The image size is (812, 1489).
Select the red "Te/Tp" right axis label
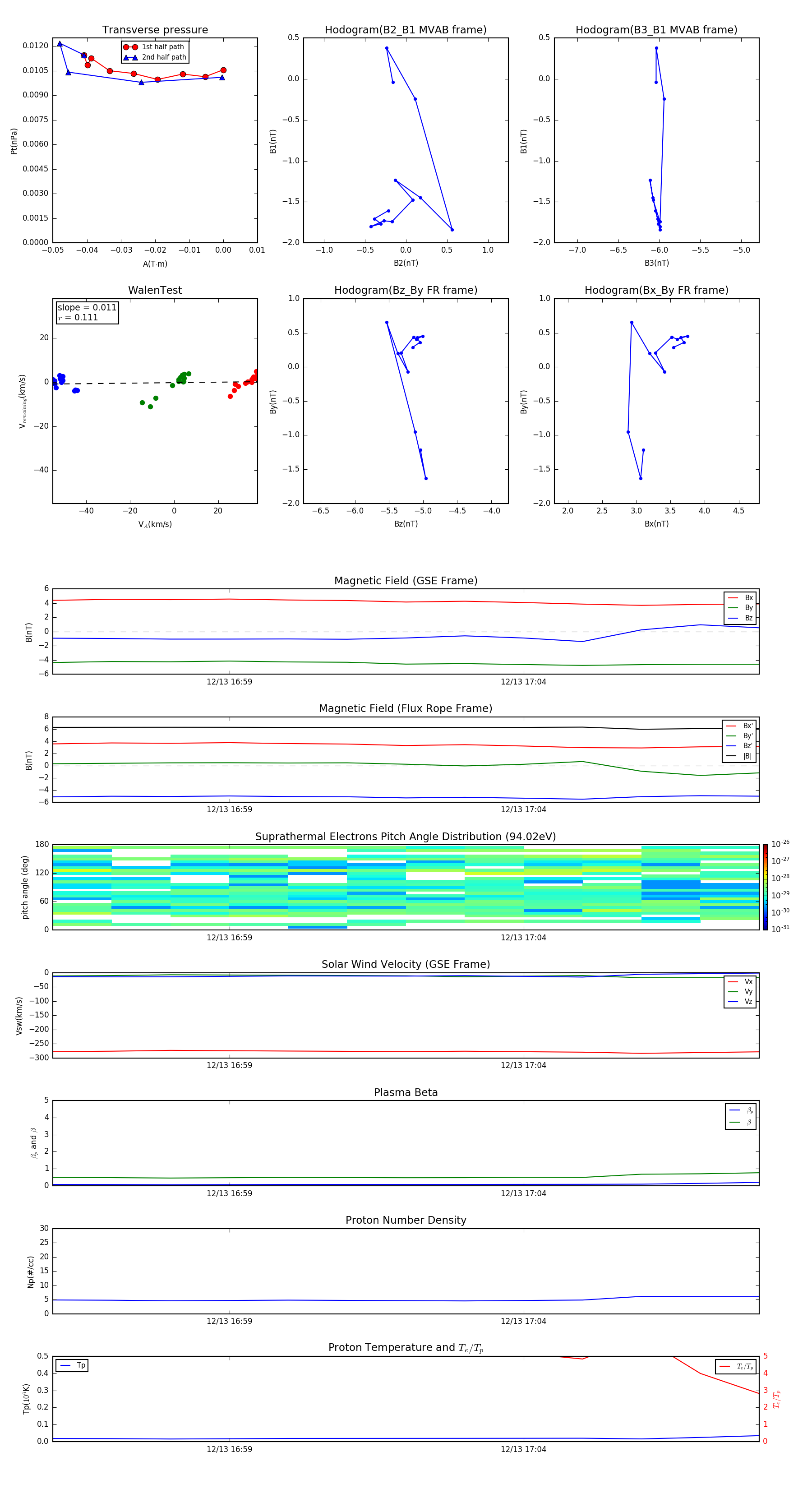point(777,1399)
